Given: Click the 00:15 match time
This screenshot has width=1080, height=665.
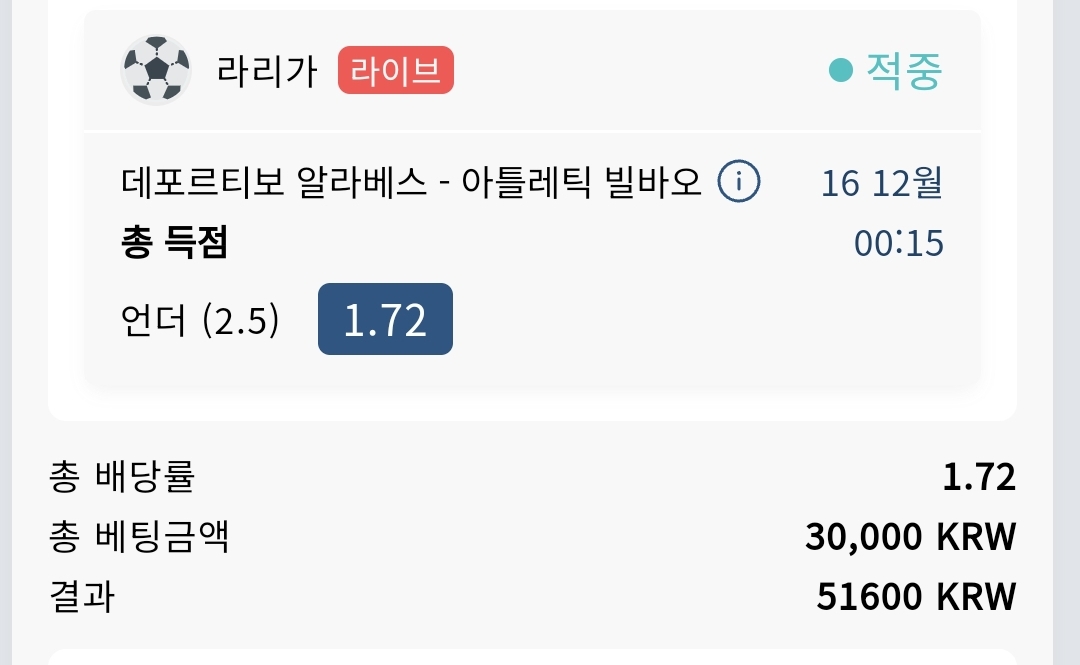Looking at the screenshot, I should (x=898, y=243).
